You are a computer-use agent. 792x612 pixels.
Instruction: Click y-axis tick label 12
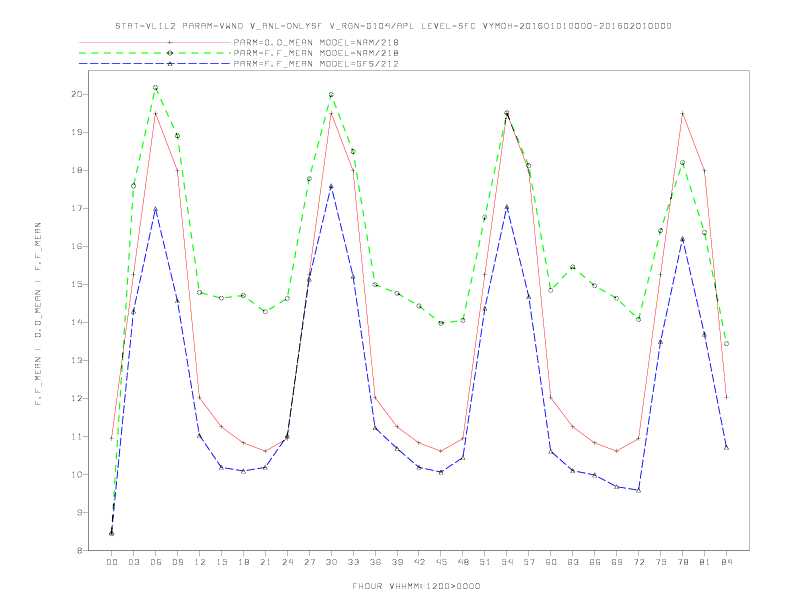pyautogui.click(x=77, y=398)
